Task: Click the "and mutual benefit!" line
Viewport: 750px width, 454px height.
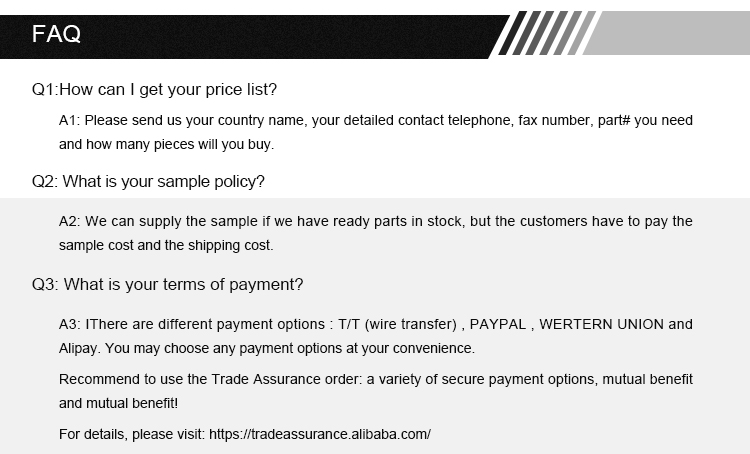Action: point(118,404)
